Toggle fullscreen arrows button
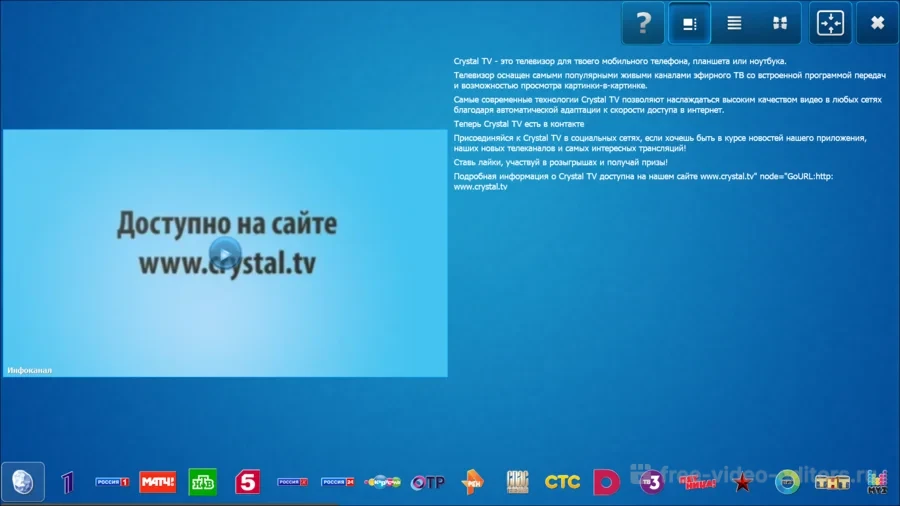Image resolution: width=900 pixels, height=506 pixels. pyautogui.click(x=831, y=23)
